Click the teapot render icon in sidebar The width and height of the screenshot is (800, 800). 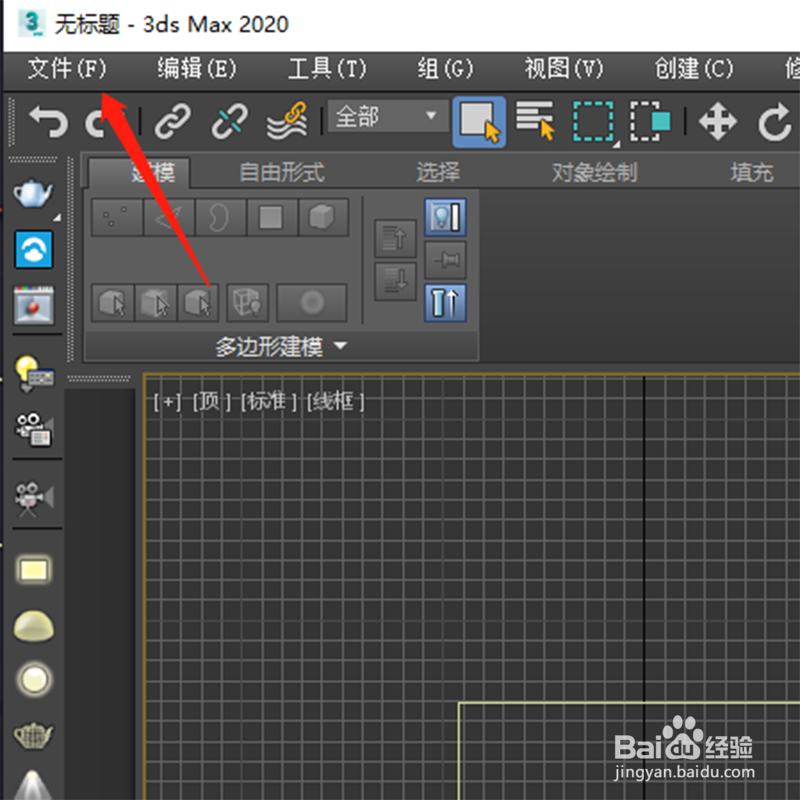pyautogui.click(x=34, y=194)
